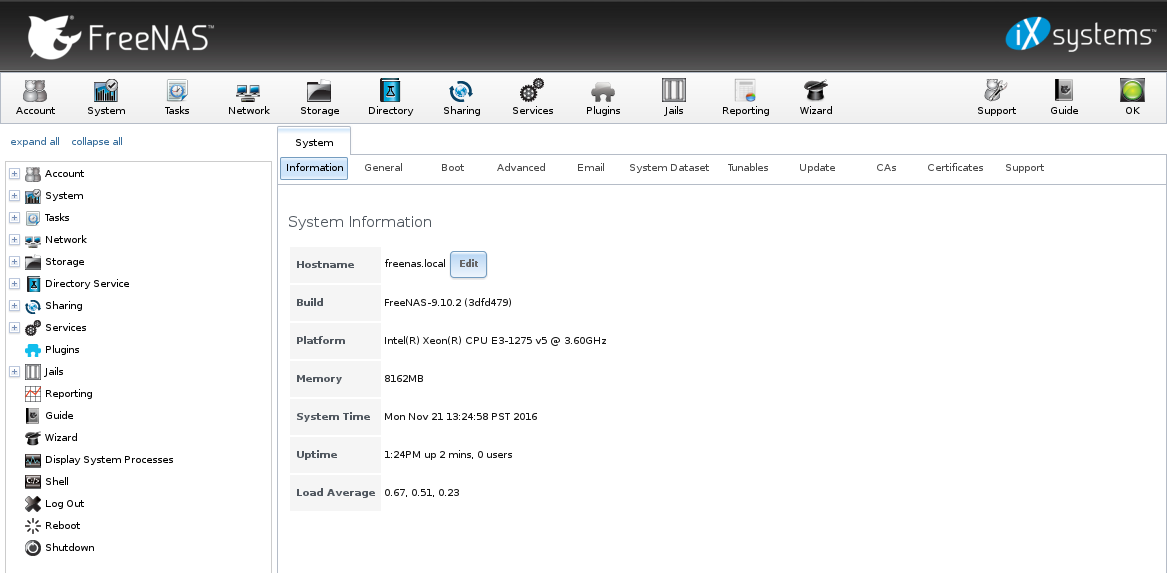Switch to the Certificates sub-tab
This screenshot has height=573, width=1167.
tap(955, 168)
